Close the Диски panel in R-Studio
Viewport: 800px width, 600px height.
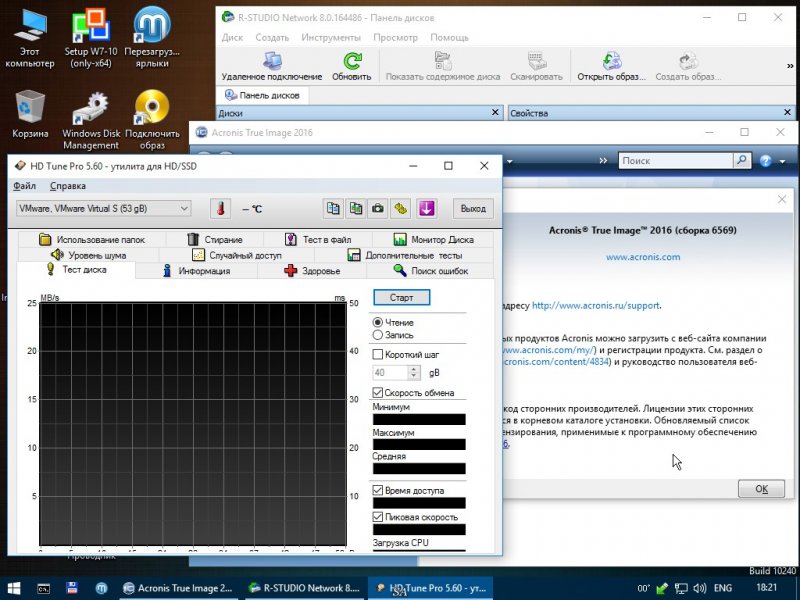click(x=495, y=112)
